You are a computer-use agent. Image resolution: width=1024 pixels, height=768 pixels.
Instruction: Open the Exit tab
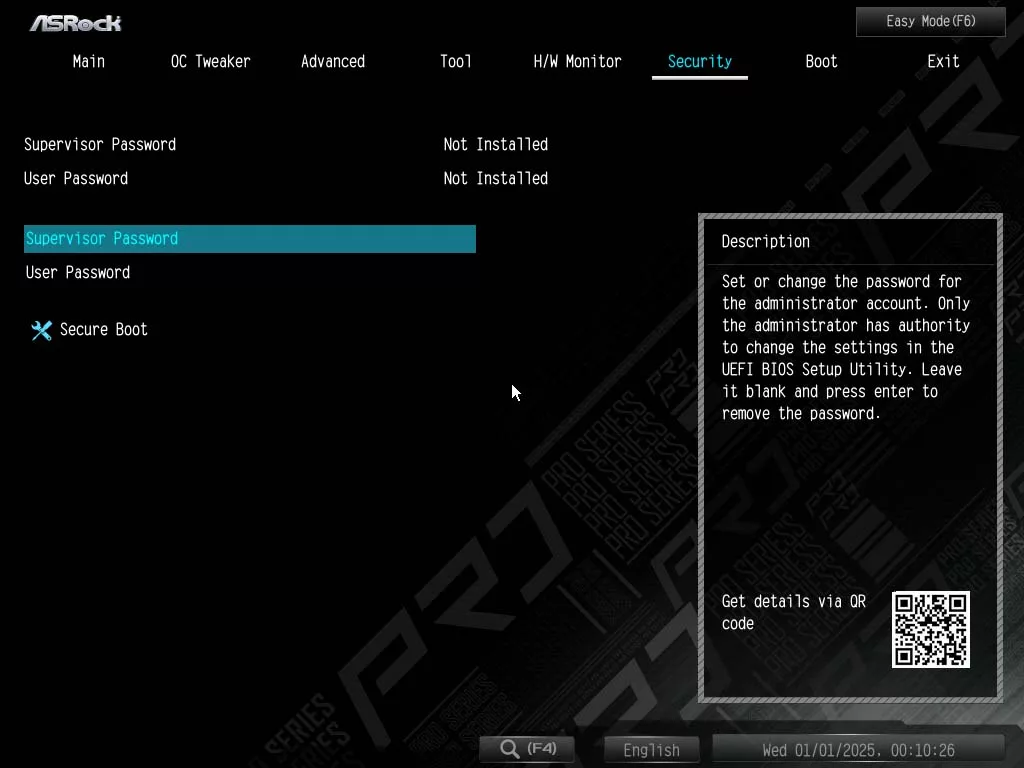943,62
